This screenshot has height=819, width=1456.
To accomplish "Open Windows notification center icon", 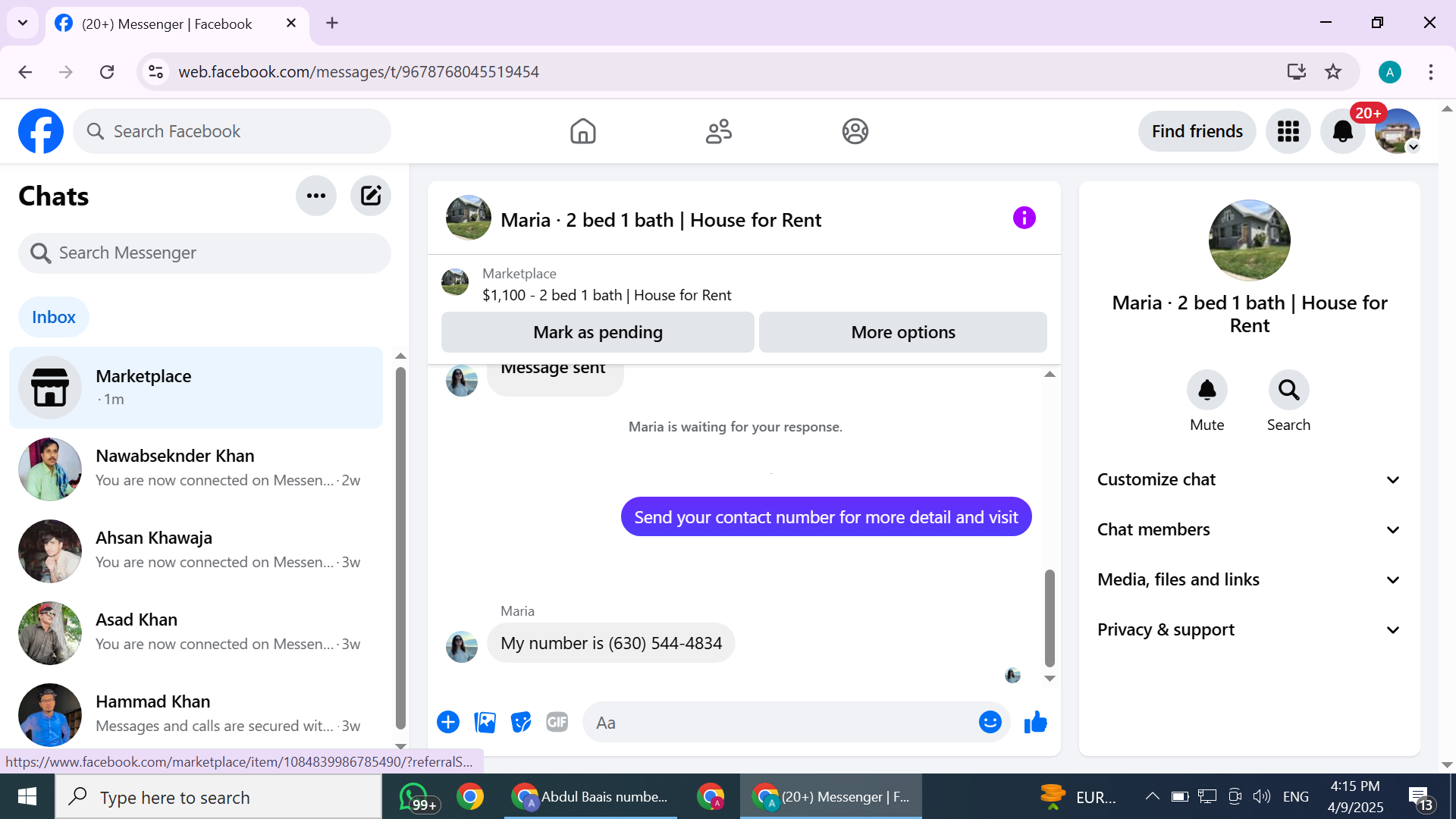I will click(1420, 798).
